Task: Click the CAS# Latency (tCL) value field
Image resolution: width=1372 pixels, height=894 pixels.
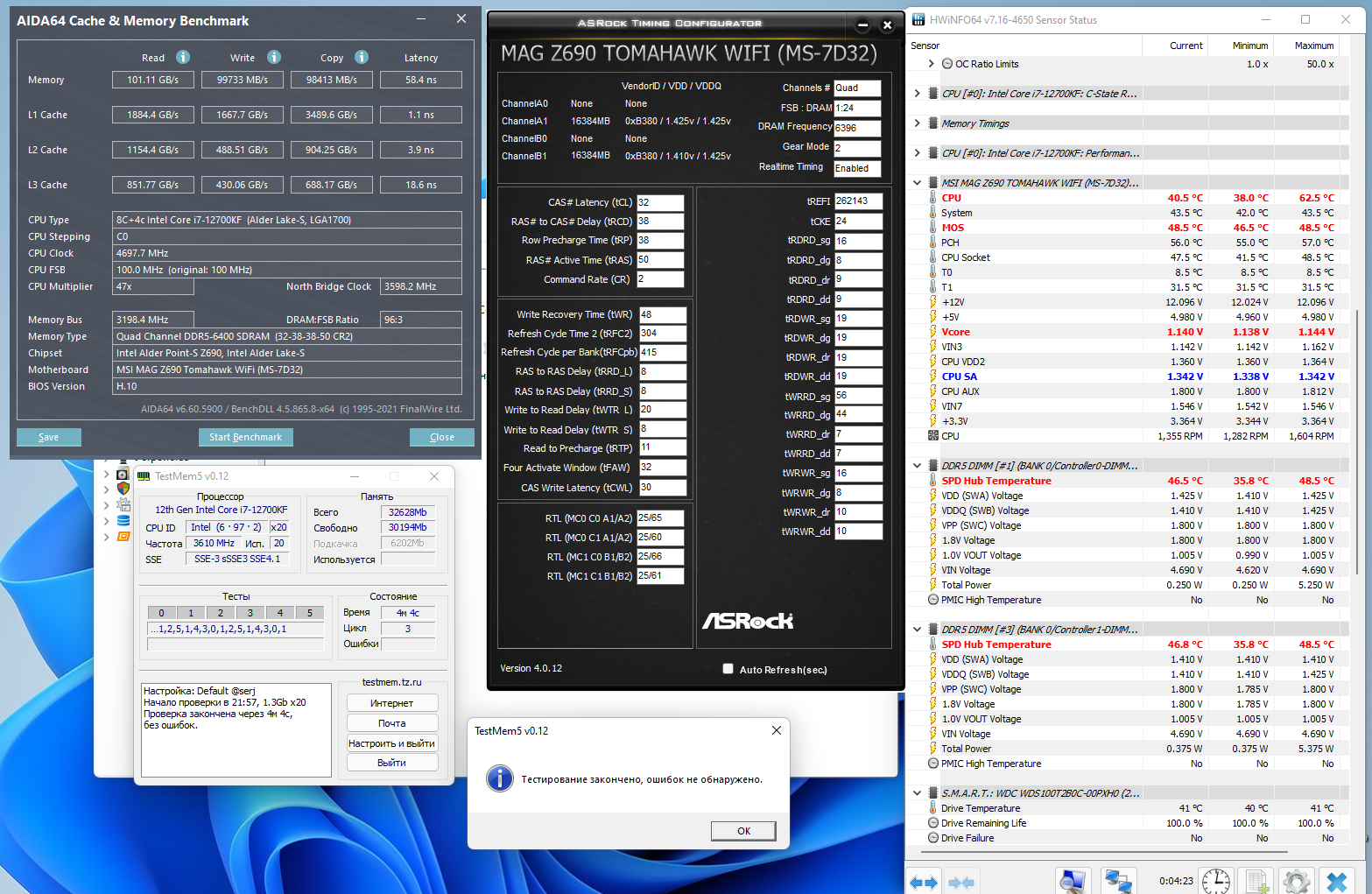Action: point(660,202)
